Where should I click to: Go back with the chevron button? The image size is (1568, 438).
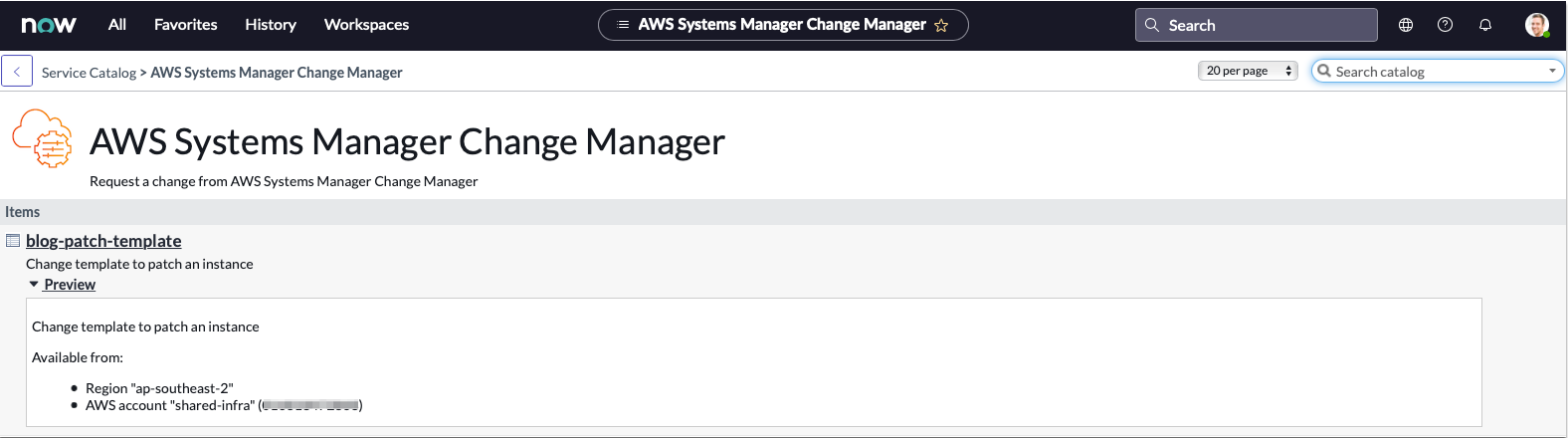click(x=17, y=72)
